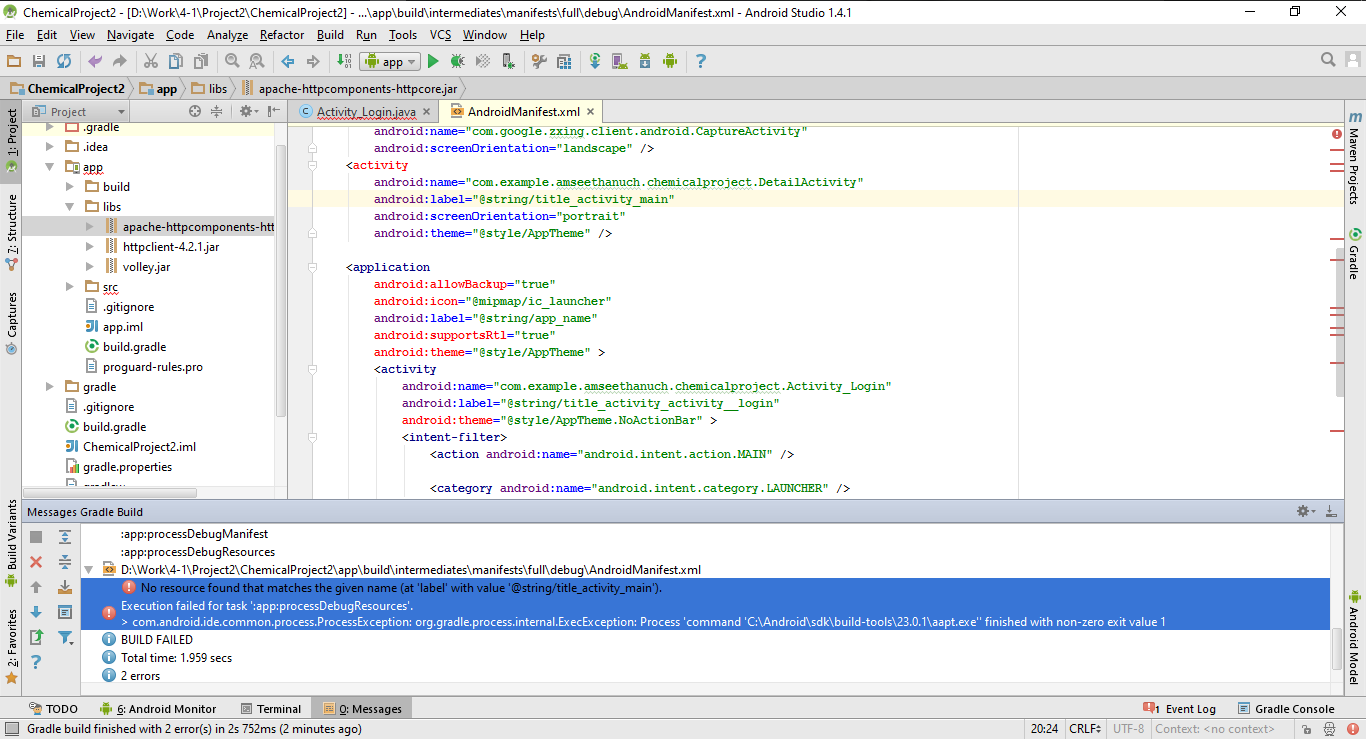Click ChemicalProject2 in the breadcrumb bar

[67, 89]
